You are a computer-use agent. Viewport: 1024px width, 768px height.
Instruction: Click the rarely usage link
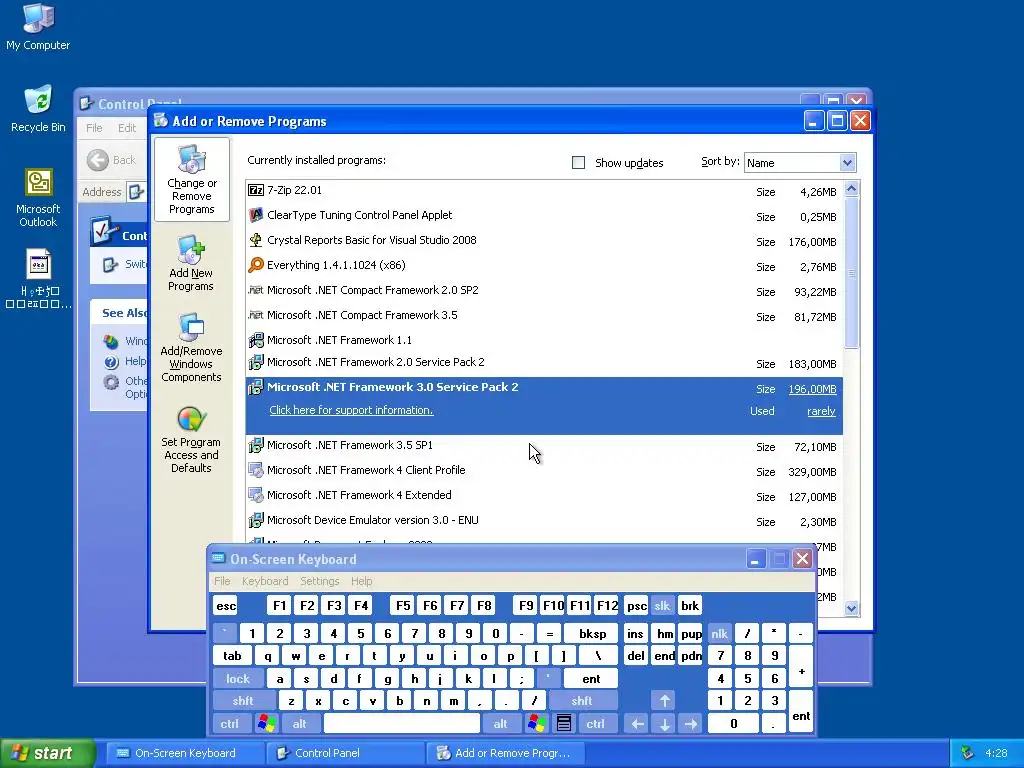(x=821, y=411)
